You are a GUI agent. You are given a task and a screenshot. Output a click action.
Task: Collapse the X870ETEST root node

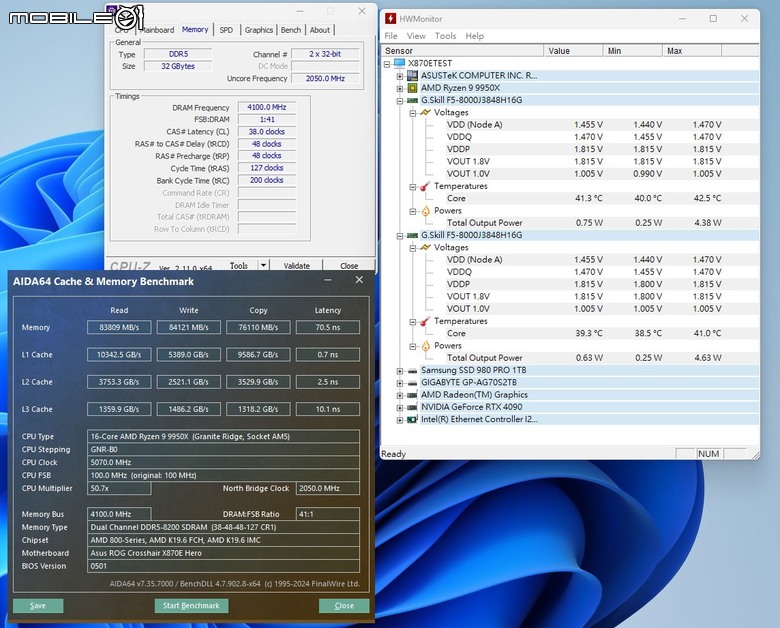tap(387, 64)
